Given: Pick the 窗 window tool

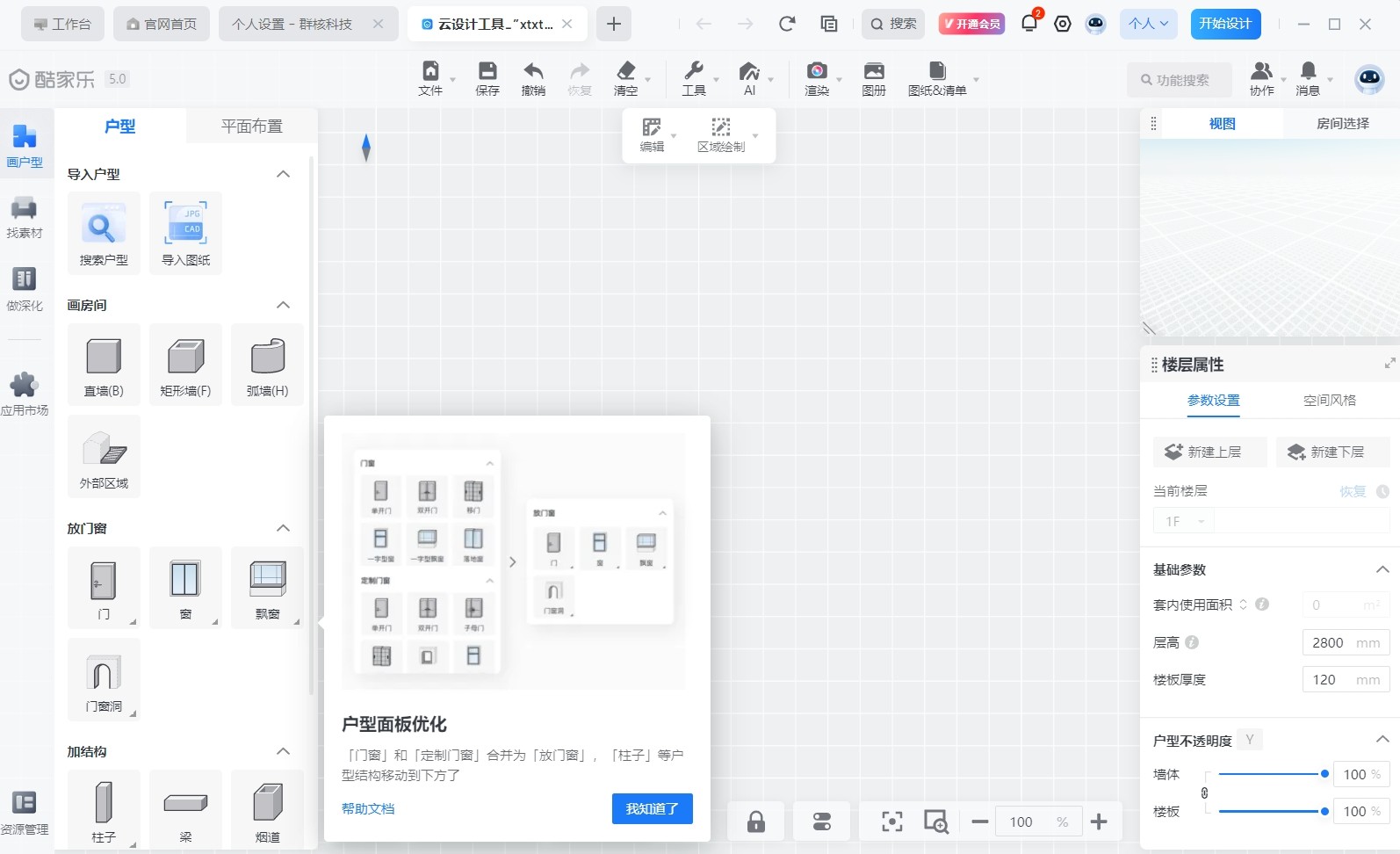Looking at the screenshot, I should pyautogui.click(x=185, y=588).
